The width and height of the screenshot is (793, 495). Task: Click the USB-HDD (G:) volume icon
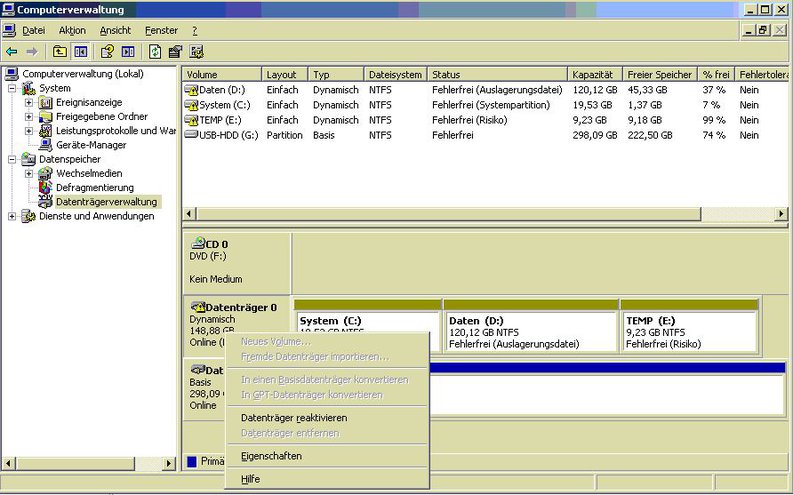191,135
